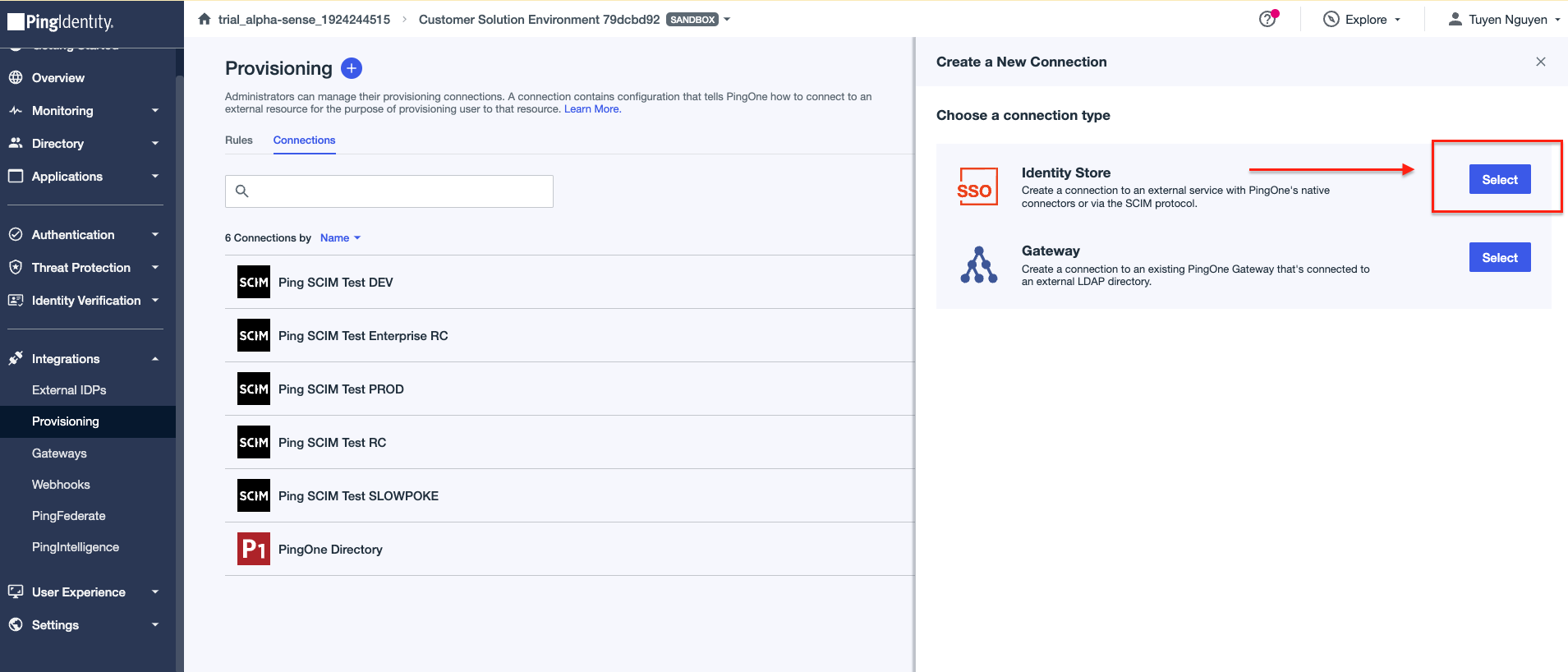The height and width of the screenshot is (672, 1568).
Task: Open the Ping SCIM Test PROD connection
Action: pyautogui.click(x=570, y=389)
